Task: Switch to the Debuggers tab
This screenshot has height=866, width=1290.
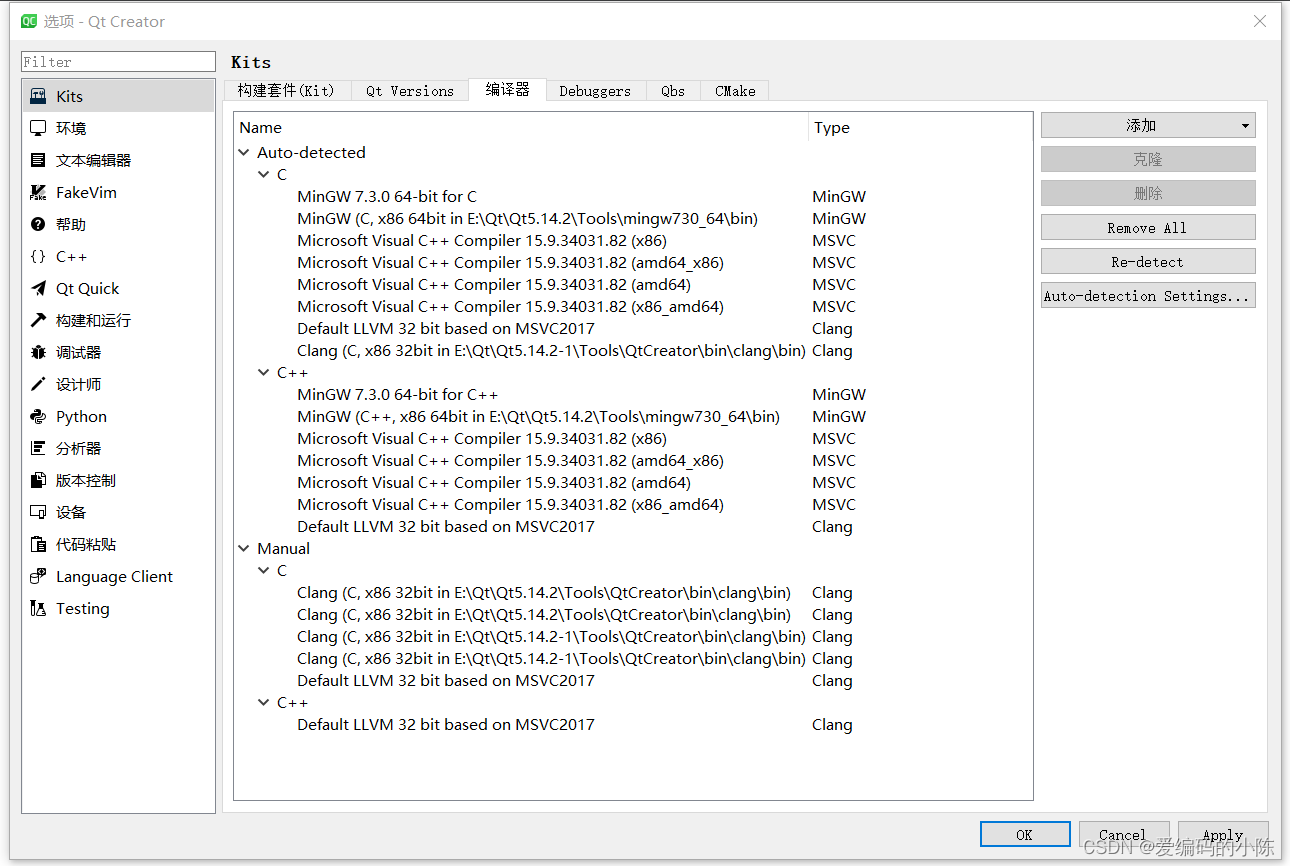Action: click(x=595, y=91)
